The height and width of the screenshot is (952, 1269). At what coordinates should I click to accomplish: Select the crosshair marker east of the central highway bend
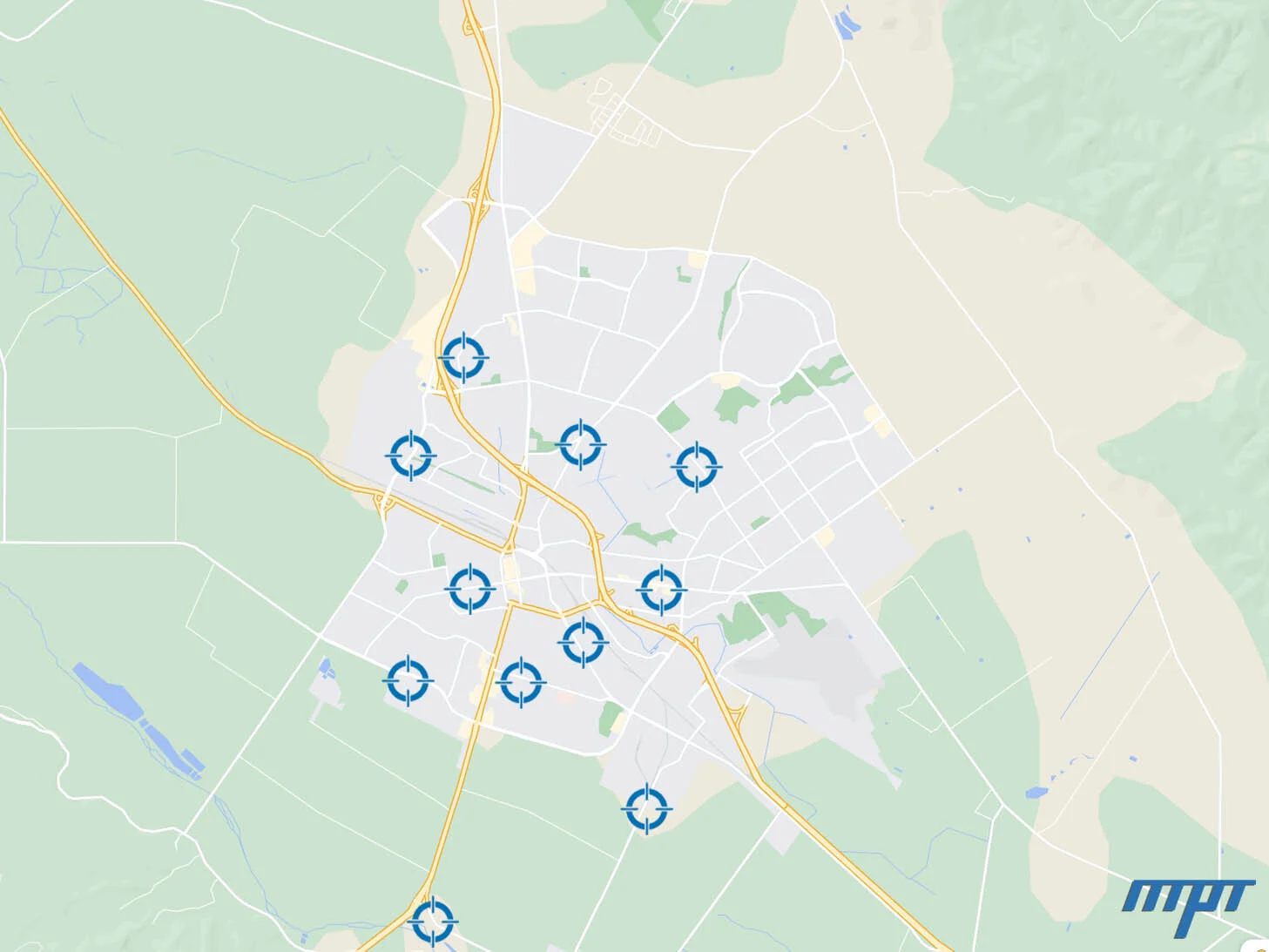point(662,590)
